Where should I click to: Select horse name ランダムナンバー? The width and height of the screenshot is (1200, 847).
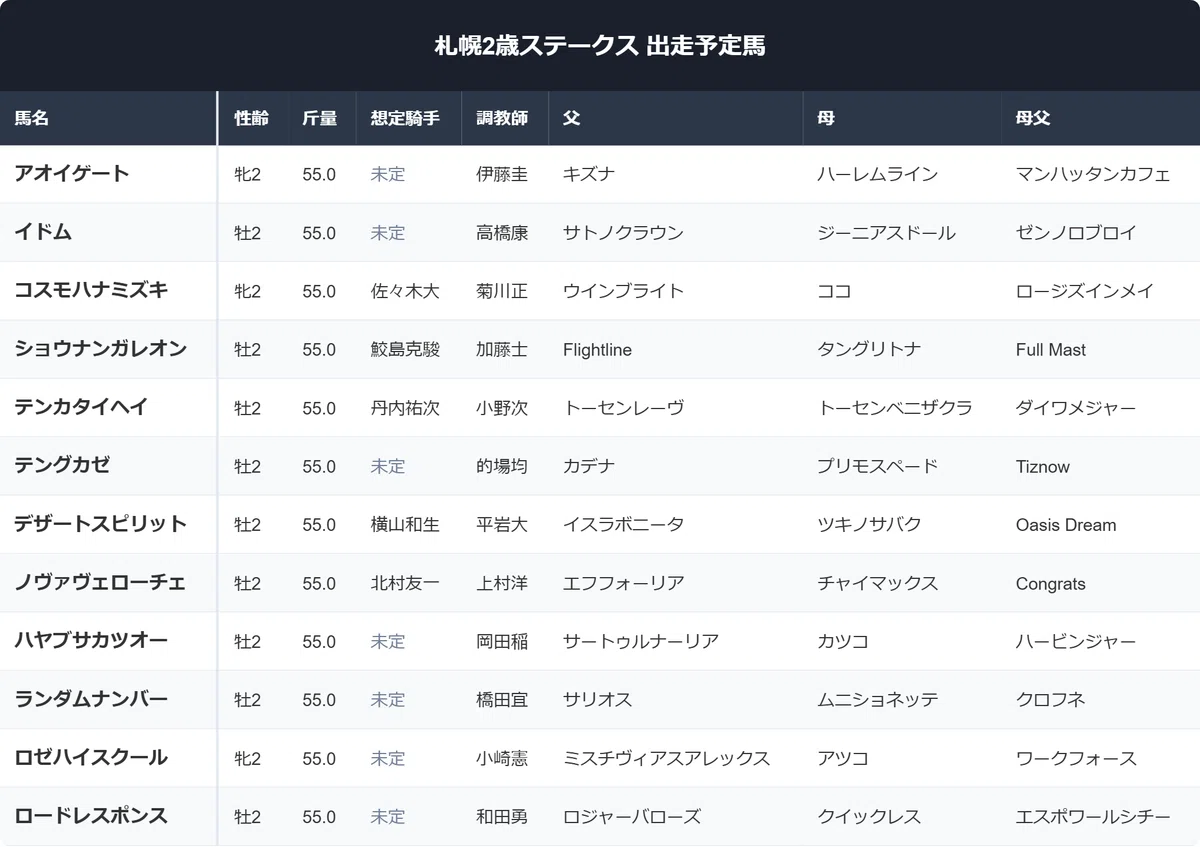tap(91, 700)
